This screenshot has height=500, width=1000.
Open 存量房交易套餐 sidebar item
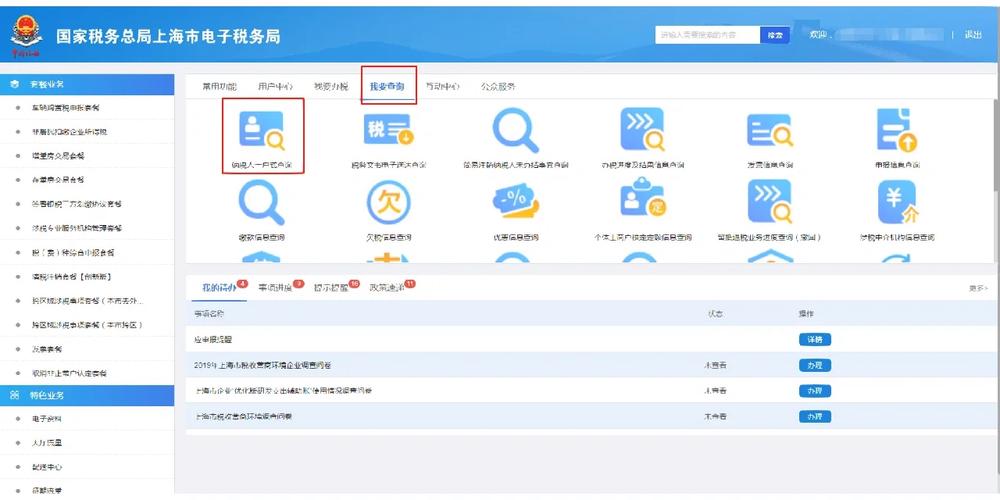point(58,180)
